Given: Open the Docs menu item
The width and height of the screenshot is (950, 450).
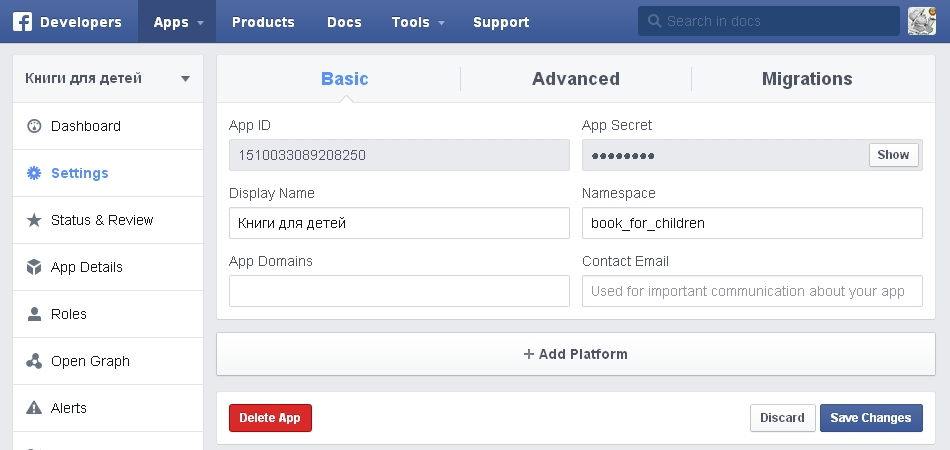Looking at the screenshot, I should click(x=343, y=22).
